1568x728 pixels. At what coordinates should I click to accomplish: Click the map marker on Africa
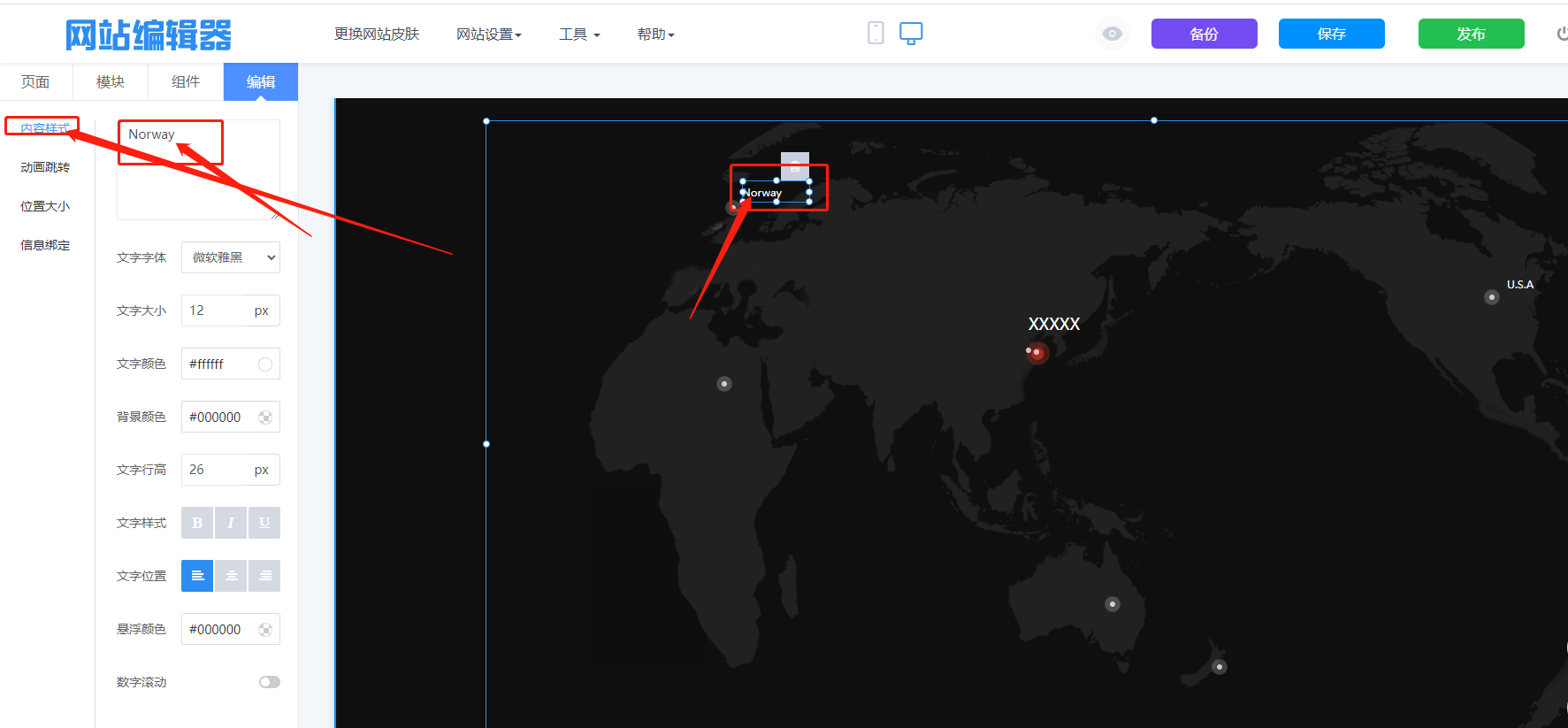(724, 384)
